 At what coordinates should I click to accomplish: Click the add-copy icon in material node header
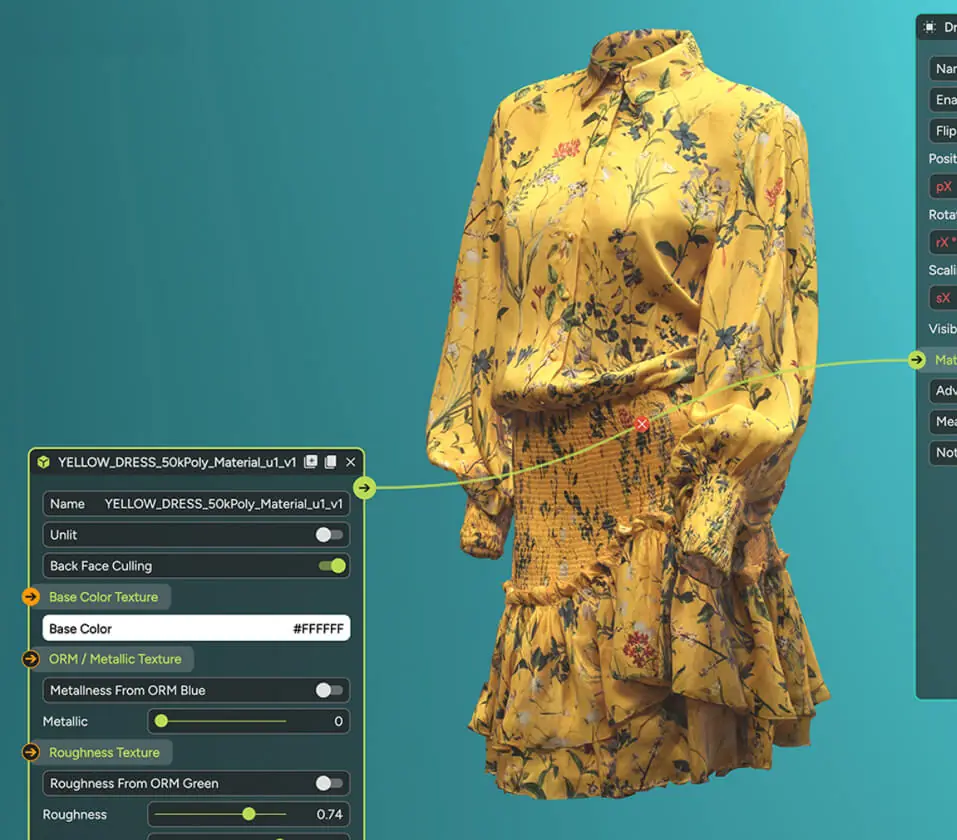point(311,462)
